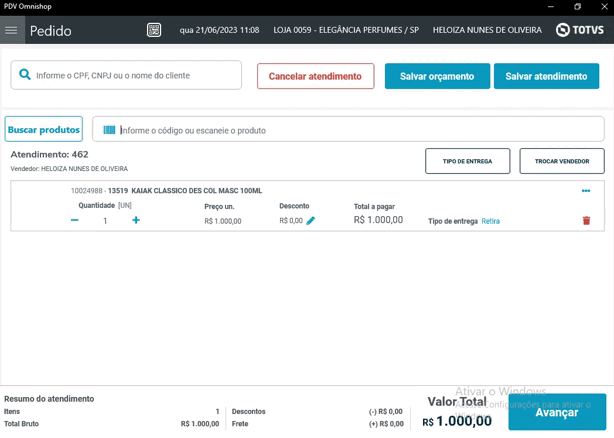Click the Total Bruto value in summary
Image resolution: width=614 pixels, height=438 pixels.
[x=200, y=424]
